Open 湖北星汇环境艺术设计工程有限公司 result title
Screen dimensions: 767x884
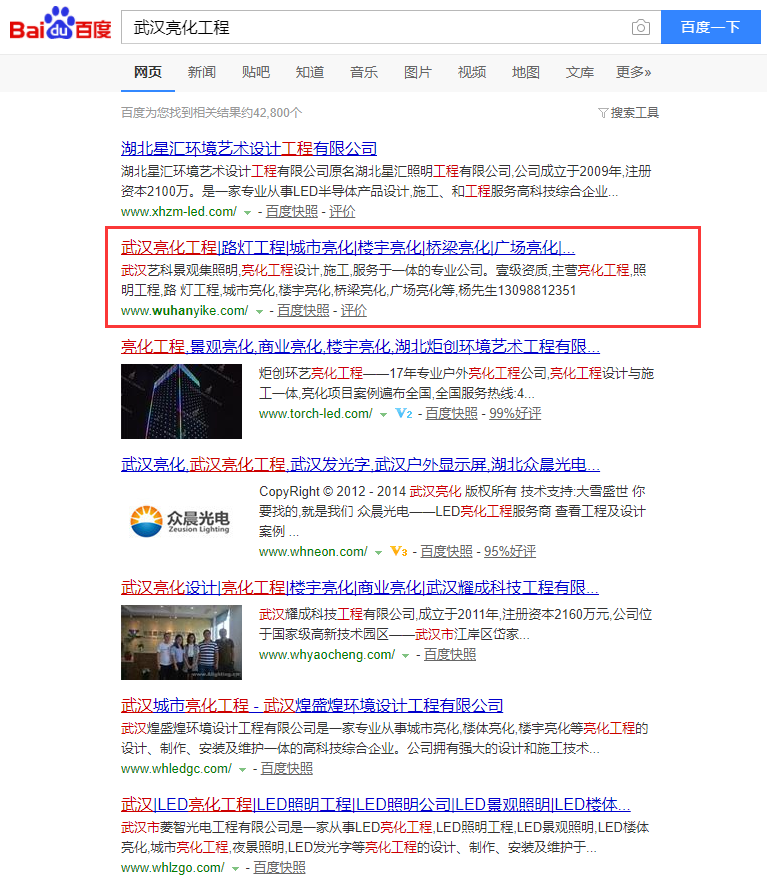(249, 148)
